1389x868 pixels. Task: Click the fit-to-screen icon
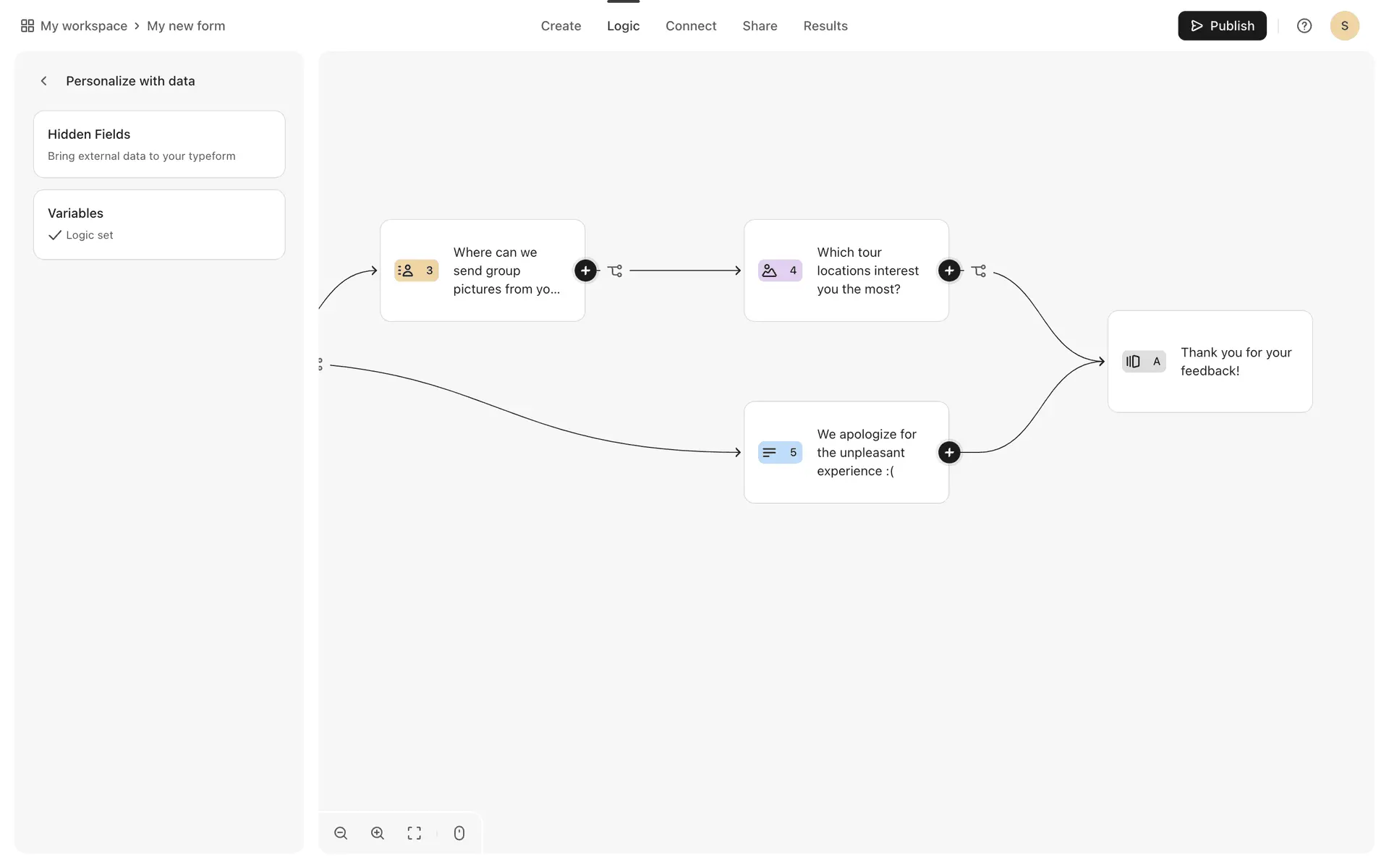(414, 833)
